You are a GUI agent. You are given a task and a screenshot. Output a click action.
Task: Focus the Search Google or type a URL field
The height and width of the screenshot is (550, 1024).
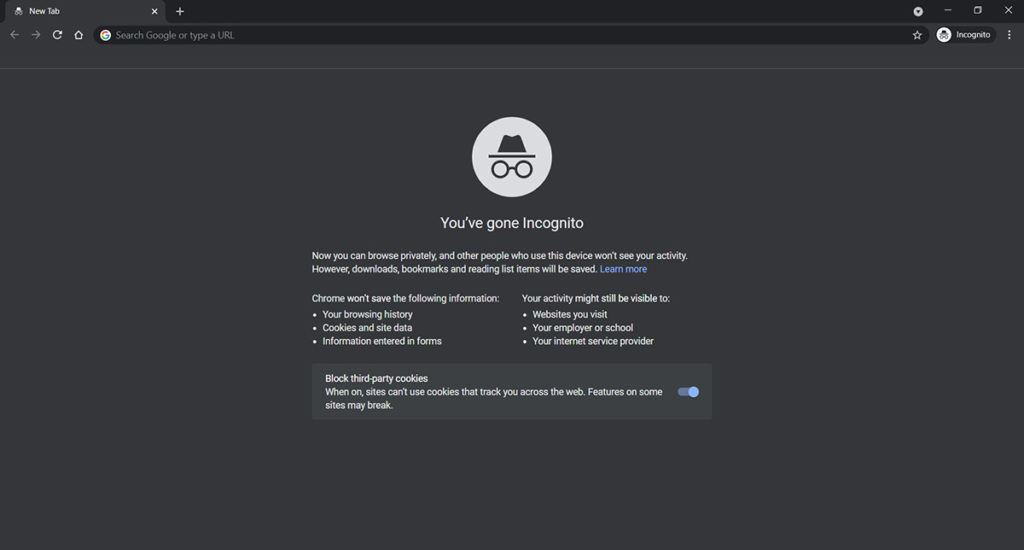click(x=511, y=35)
